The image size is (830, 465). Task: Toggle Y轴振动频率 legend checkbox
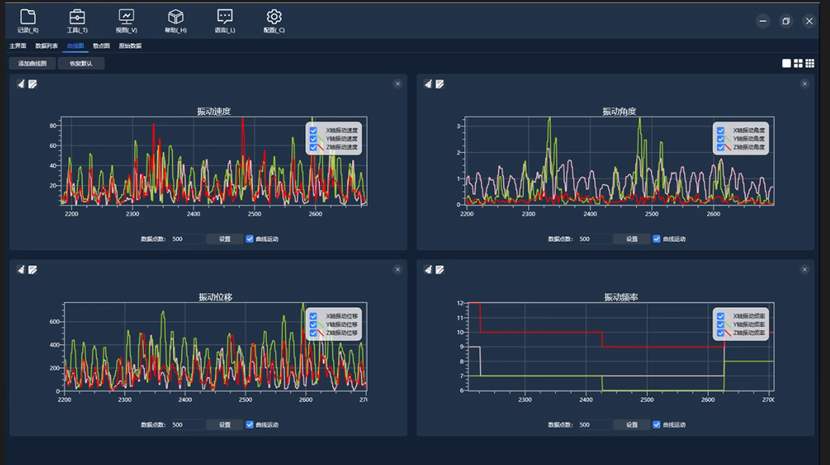[721, 324]
